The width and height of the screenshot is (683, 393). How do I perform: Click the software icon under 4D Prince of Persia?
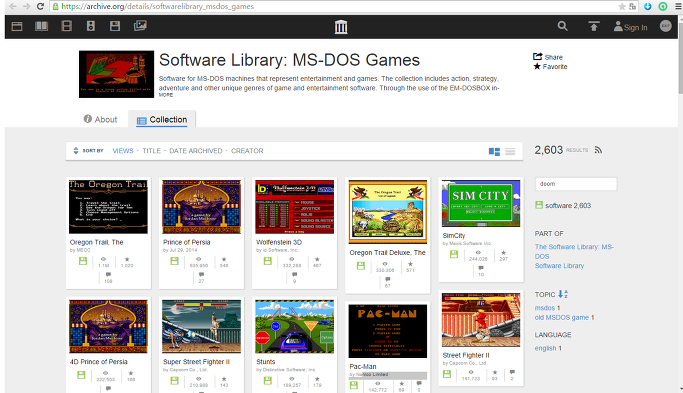click(81, 375)
